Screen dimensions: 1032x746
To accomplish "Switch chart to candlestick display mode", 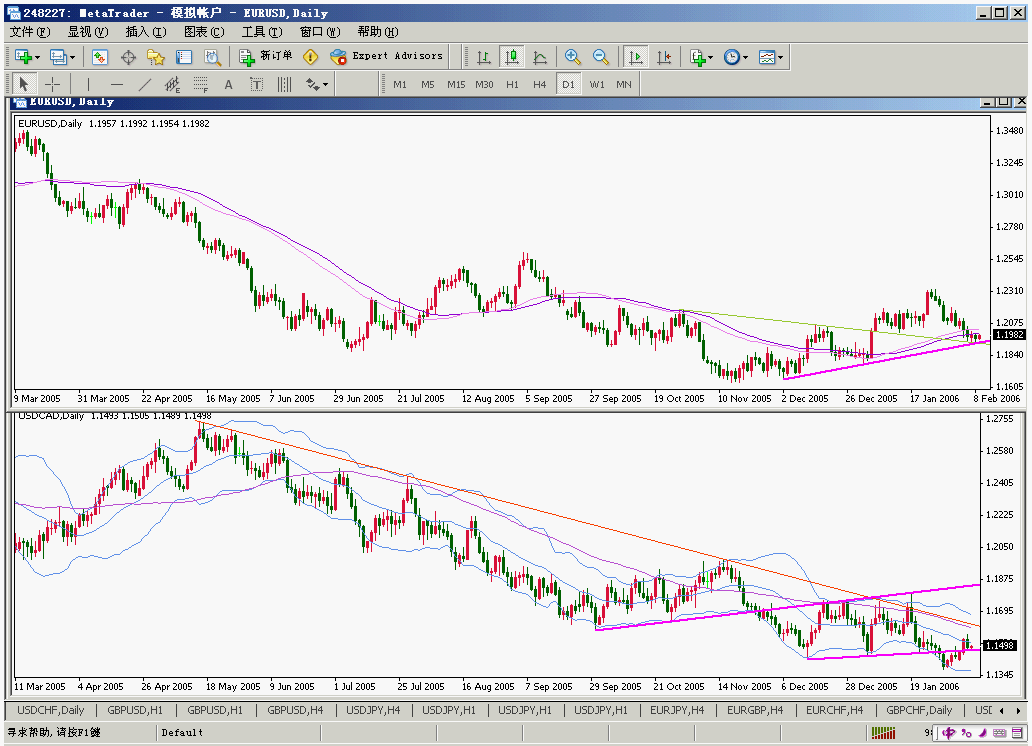I will [x=511, y=57].
